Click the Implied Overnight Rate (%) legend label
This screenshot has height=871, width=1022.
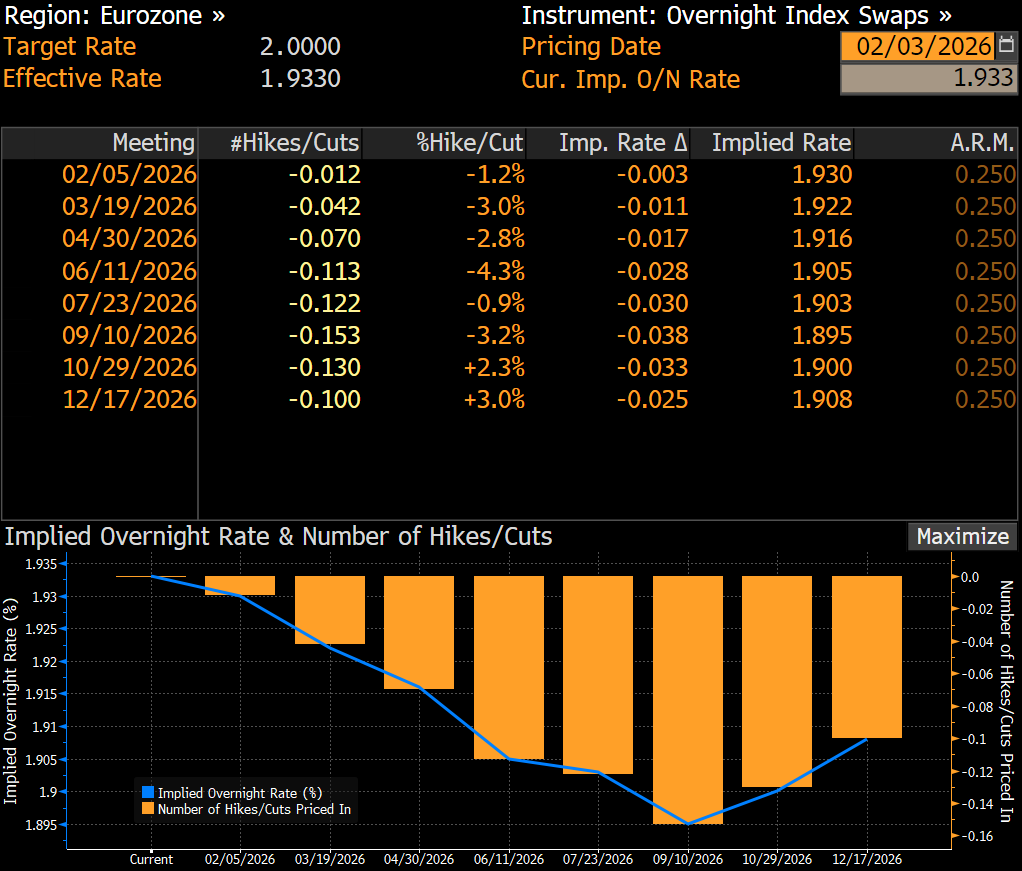click(240, 793)
